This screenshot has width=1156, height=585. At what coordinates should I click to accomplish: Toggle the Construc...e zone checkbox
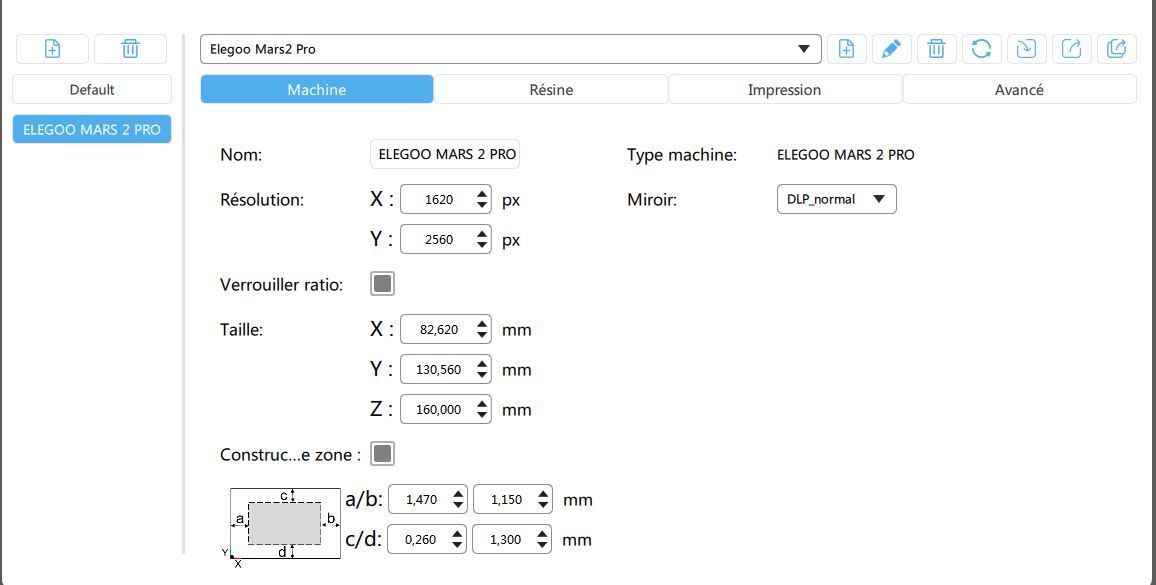(382, 454)
